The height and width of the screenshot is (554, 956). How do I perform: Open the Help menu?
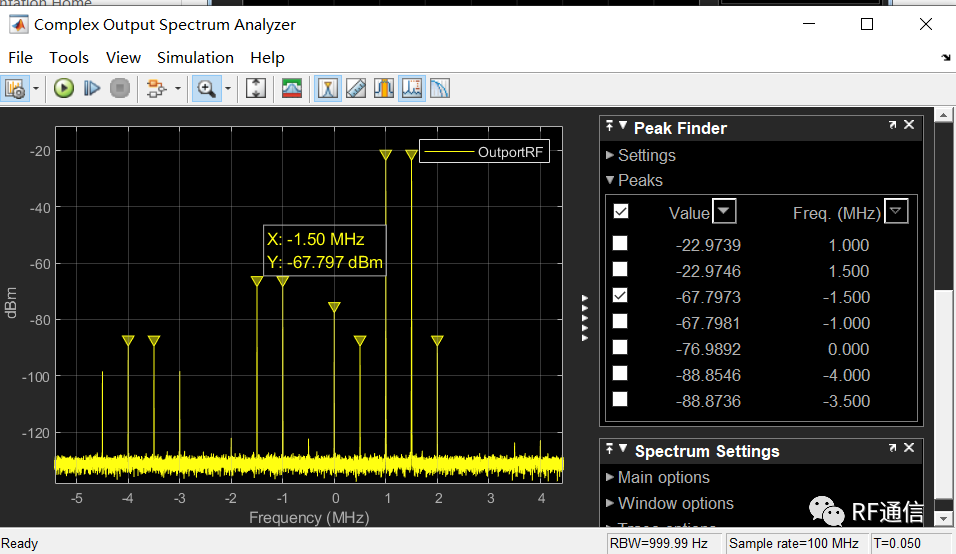point(267,57)
